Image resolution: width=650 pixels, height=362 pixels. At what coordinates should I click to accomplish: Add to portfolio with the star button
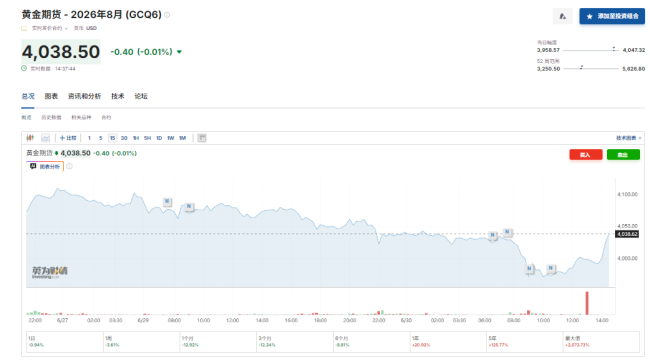[612, 16]
